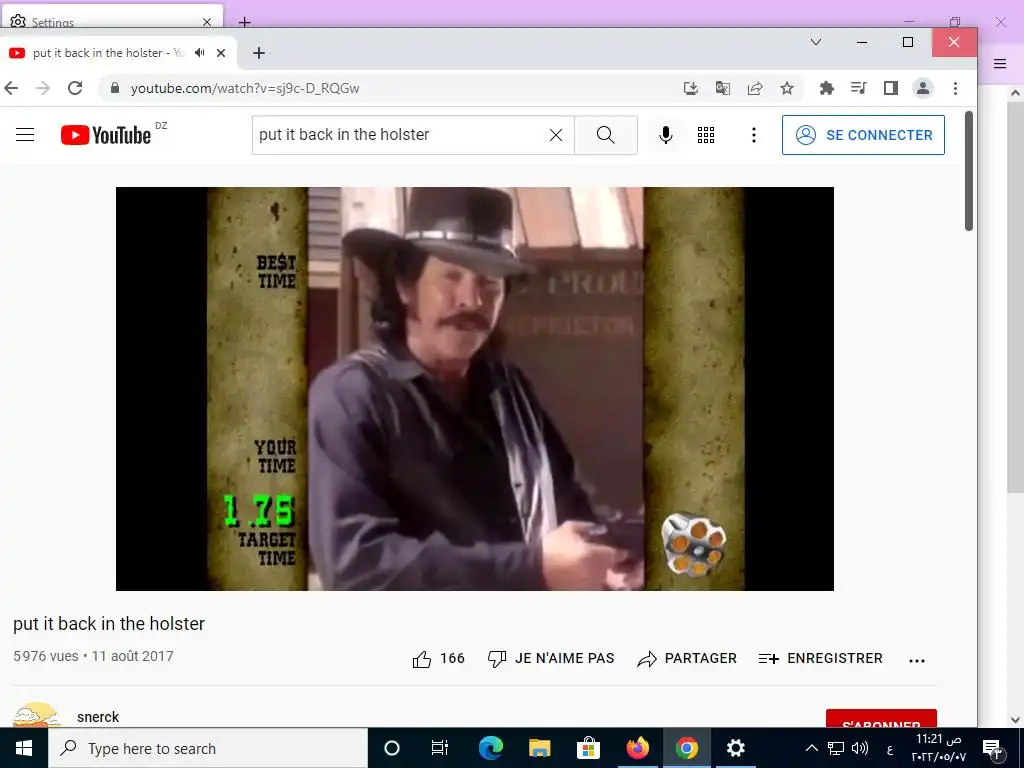Close the put it back in the holster tab
Screen dimensions: 1024x768
click(221, 53)
